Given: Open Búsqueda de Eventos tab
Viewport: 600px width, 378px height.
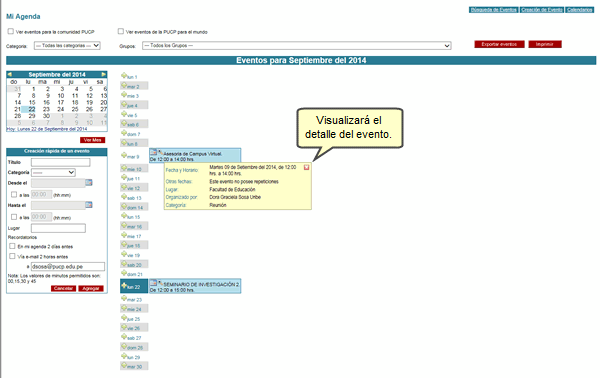Looking at the screenshot, I should 494,10.
